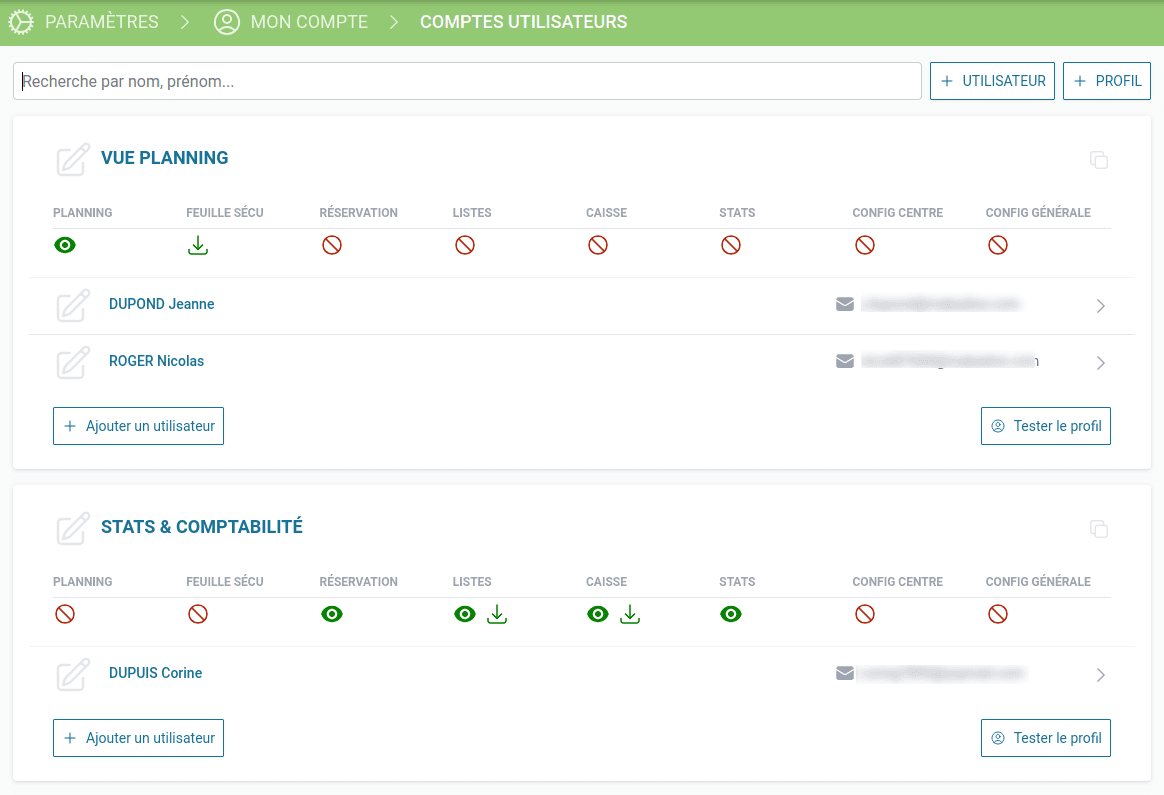Duplicate the STATS & COMPTABILITÉ profile
Viewport: 1164px width, 795px height.
pos(1099,529)
